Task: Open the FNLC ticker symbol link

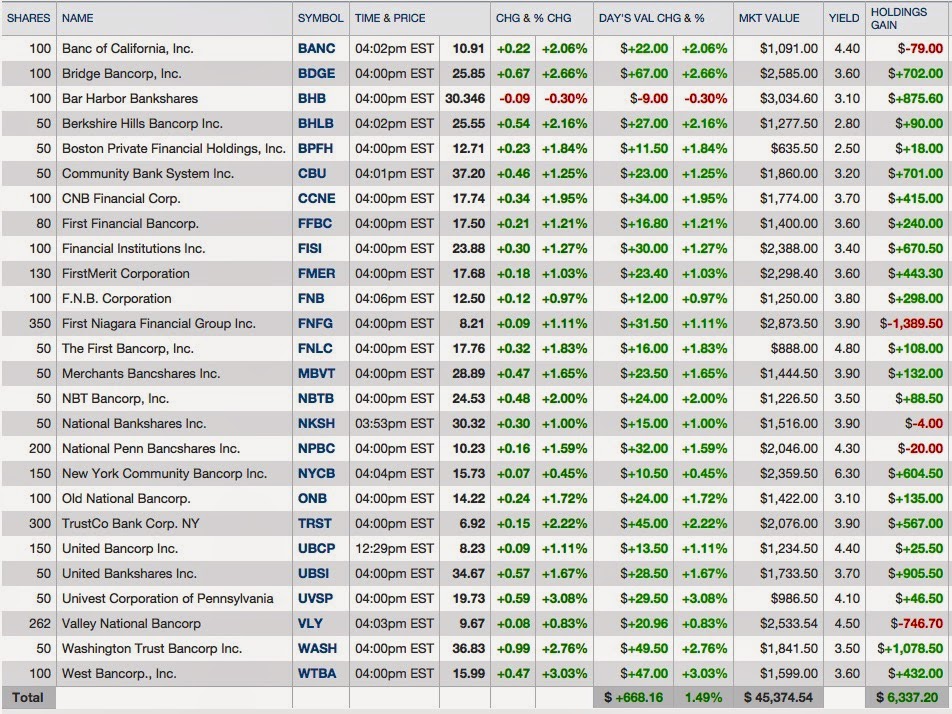Action: 315,348
